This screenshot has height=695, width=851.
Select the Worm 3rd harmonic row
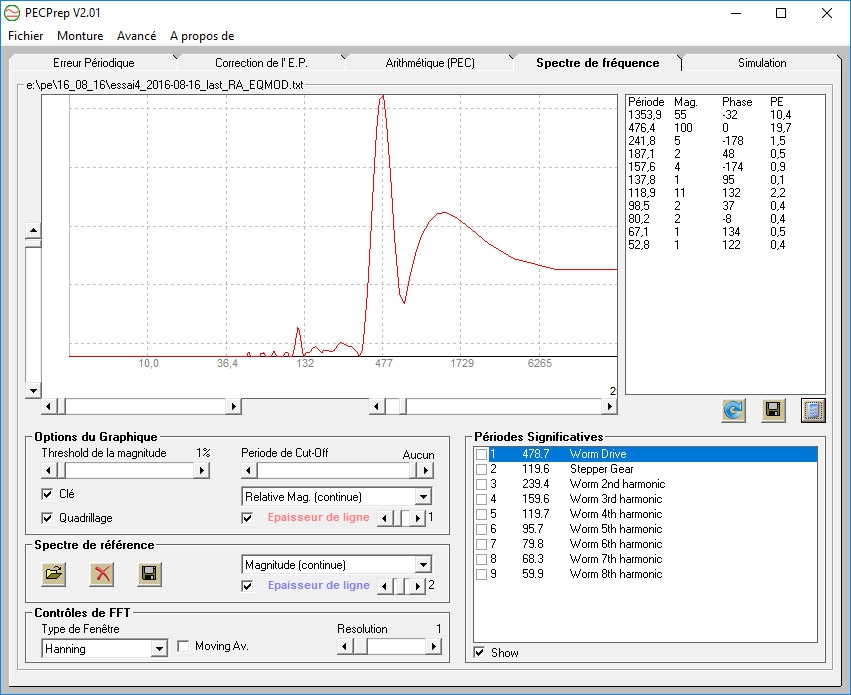click(x=645, y=499)
